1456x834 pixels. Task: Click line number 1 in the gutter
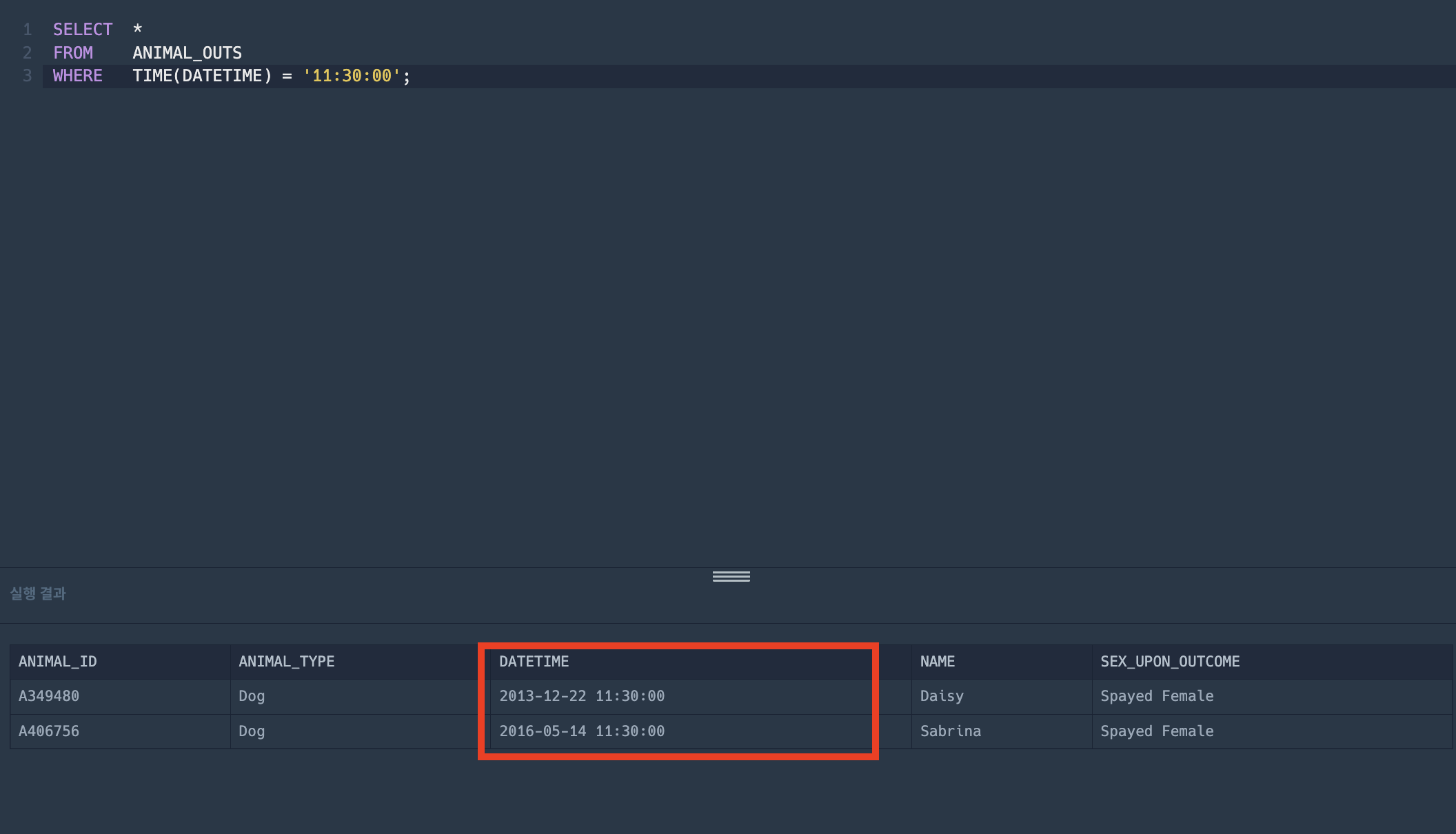[28, 30]
